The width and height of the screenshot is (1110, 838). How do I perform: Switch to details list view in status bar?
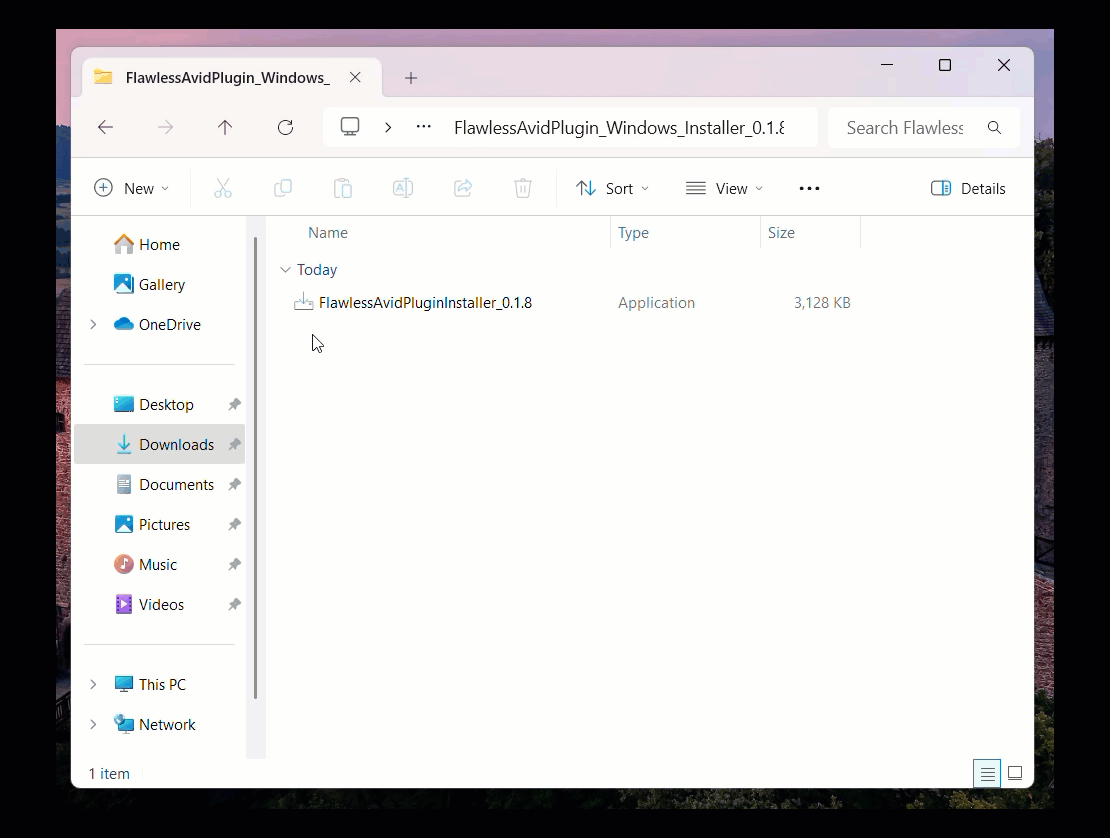click(x=987, y=773)
